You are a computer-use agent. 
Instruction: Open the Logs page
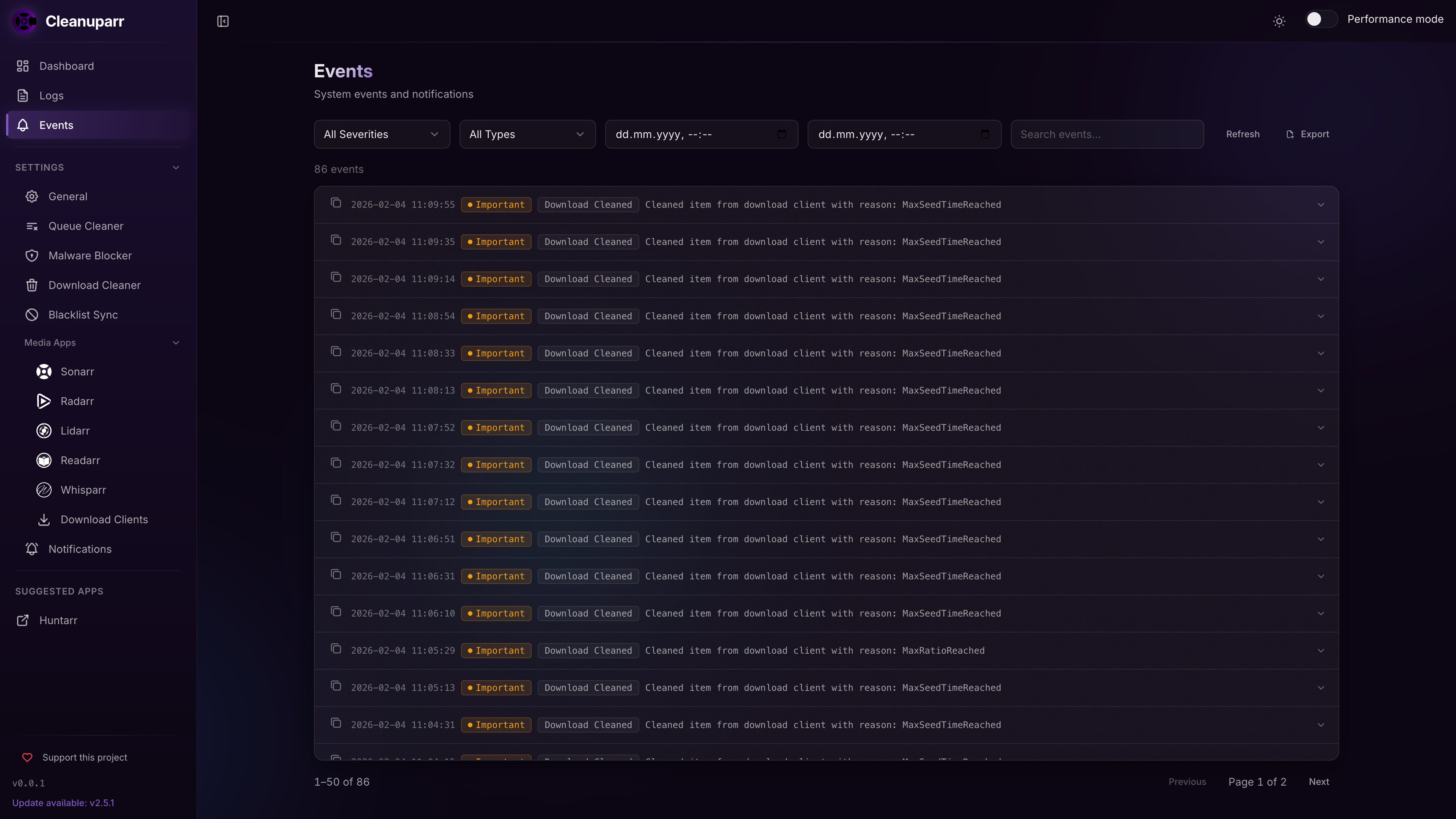pyautogui.click(x=99, y=96)
